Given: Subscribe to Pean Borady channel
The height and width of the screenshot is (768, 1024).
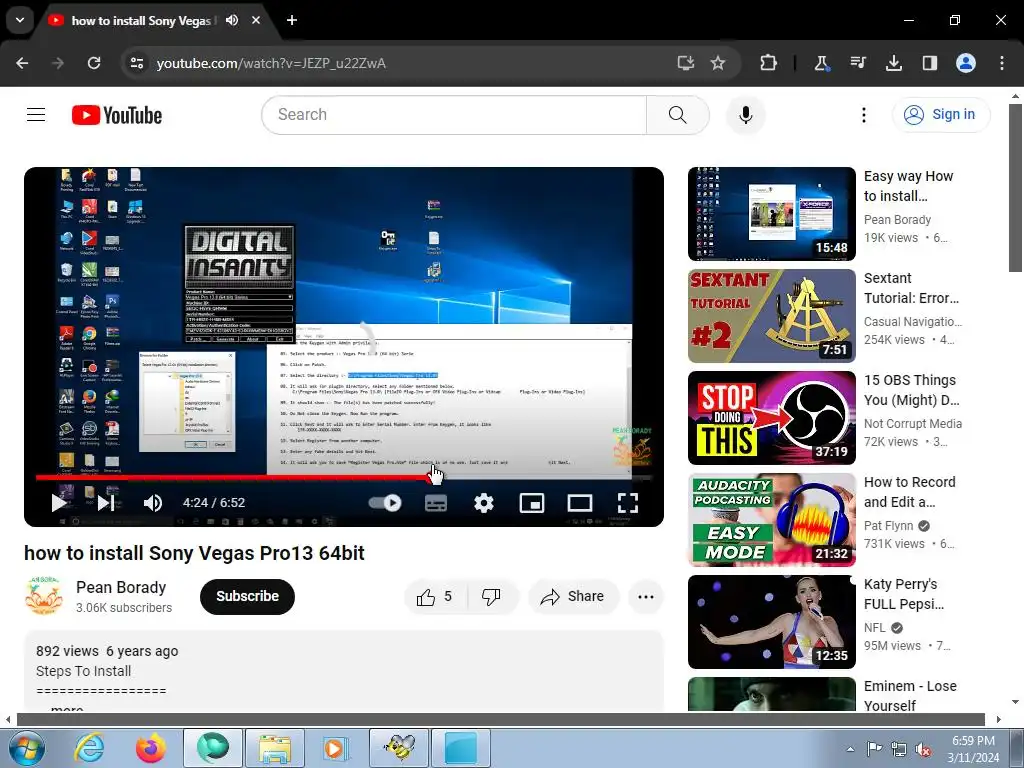Looking at the screenshot, I should (x=248, y=596).
